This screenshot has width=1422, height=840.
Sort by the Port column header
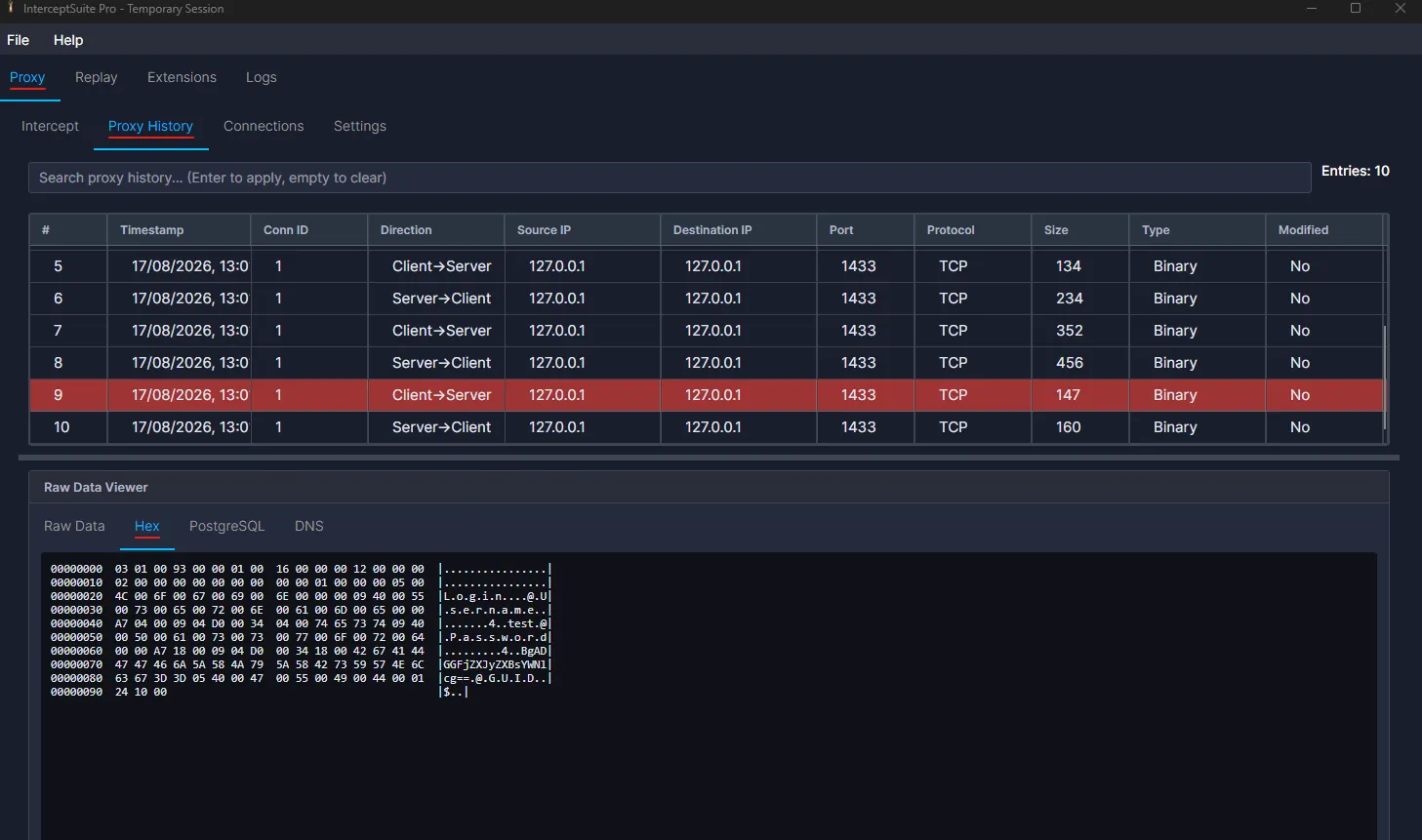[866, 230]
